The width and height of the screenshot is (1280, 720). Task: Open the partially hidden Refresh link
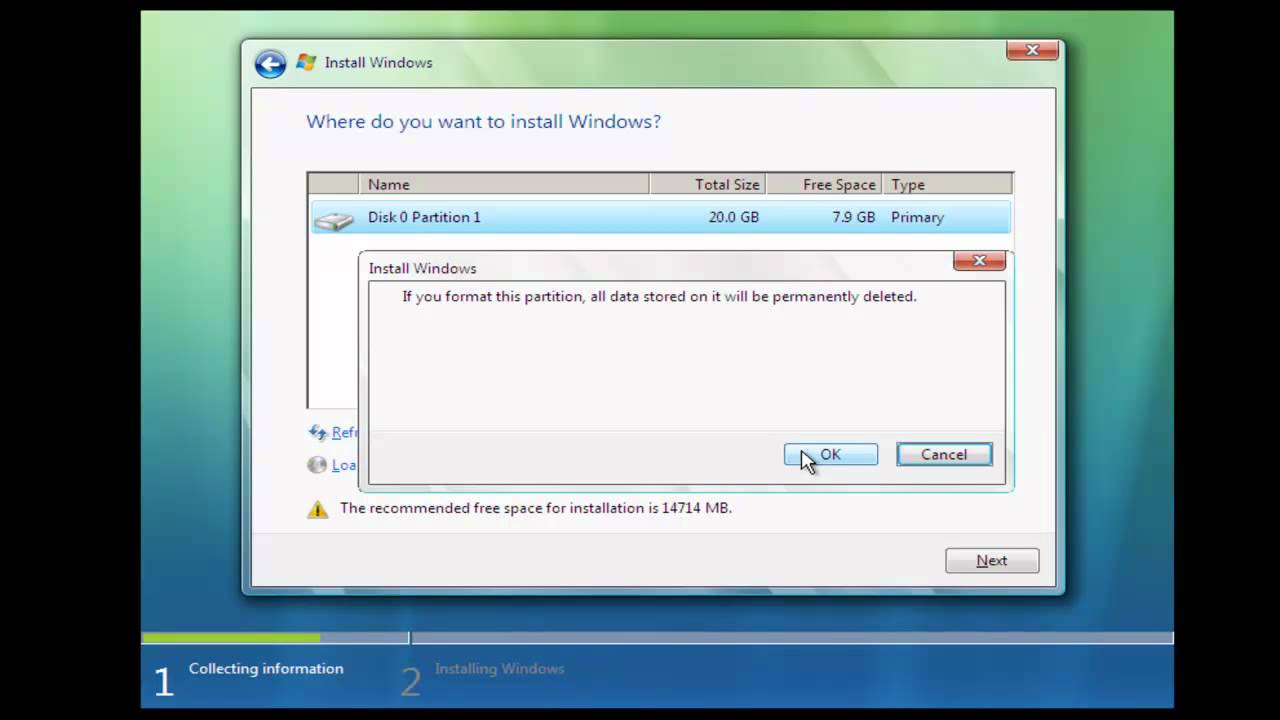tap(345, 433)
